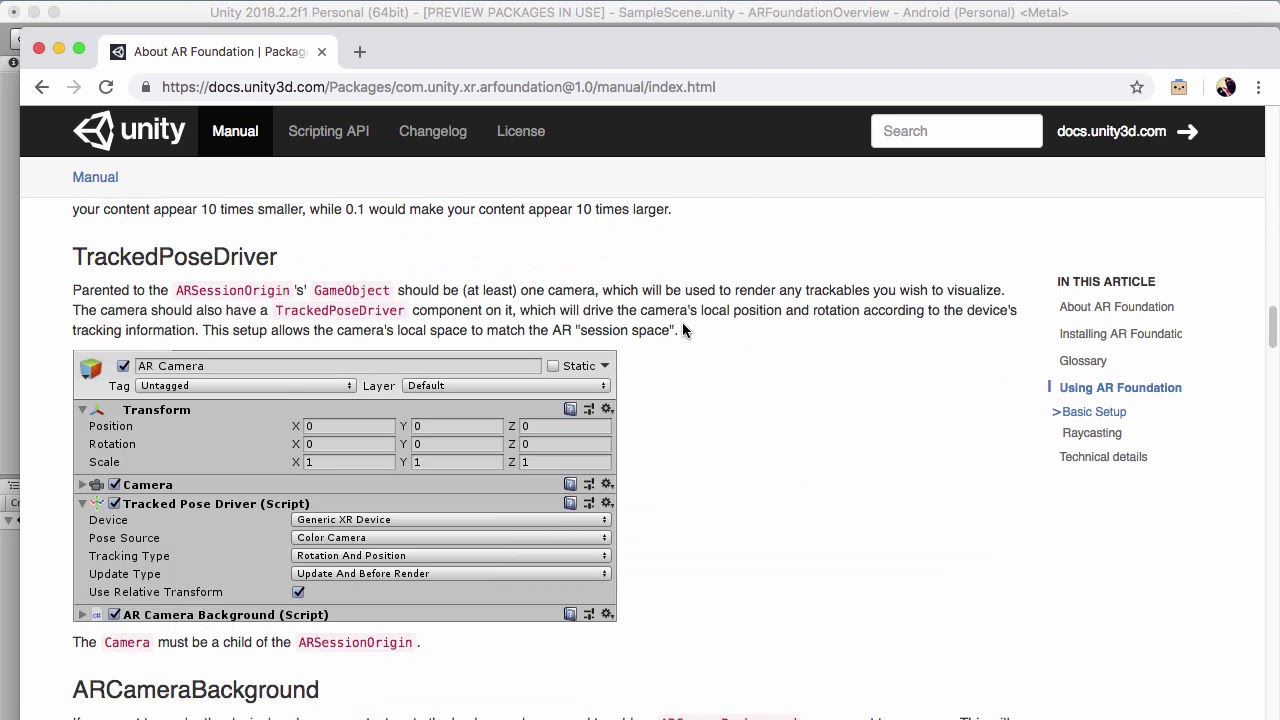Jump to Using AR Foundation section
Image resolution: width=1280 pixels, height=720 pixels.
[x=1121, y=388]
